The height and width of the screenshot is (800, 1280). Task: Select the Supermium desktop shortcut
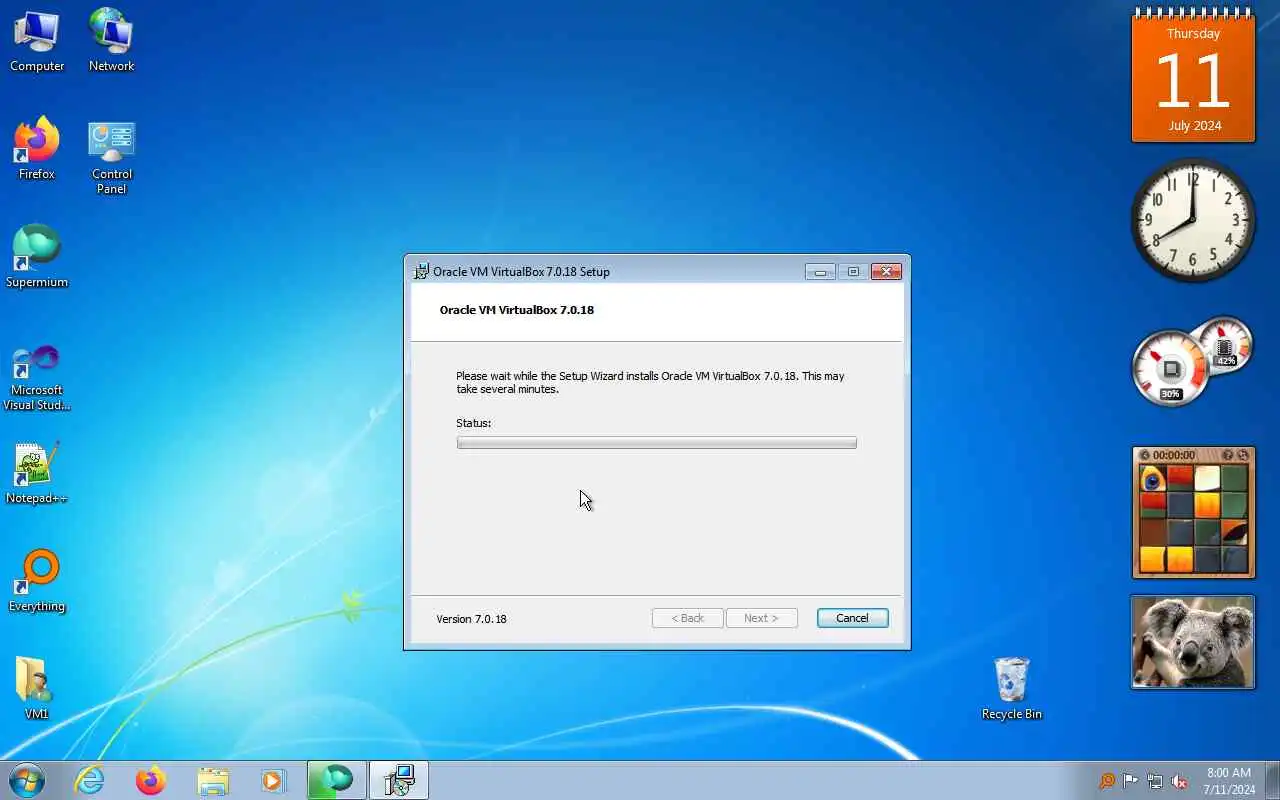pos(37,257)
